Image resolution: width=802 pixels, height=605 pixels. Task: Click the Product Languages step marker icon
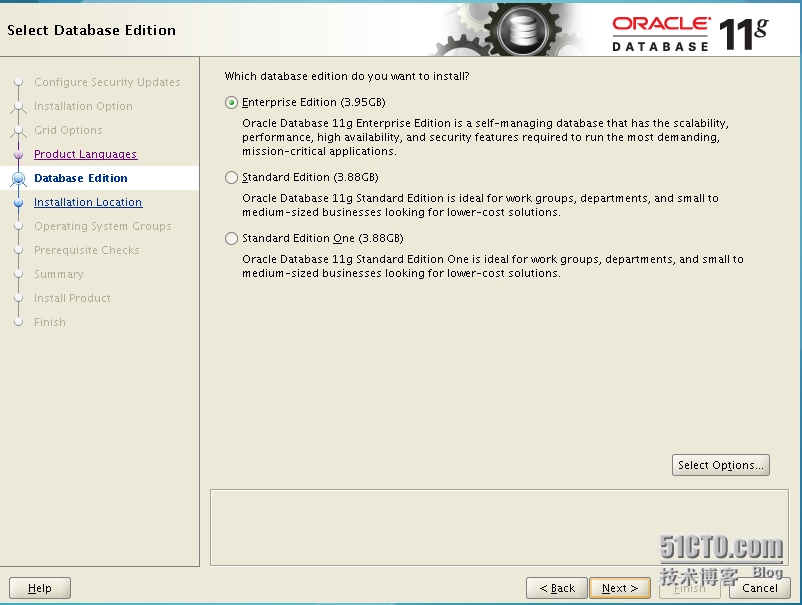coord(18,154)
